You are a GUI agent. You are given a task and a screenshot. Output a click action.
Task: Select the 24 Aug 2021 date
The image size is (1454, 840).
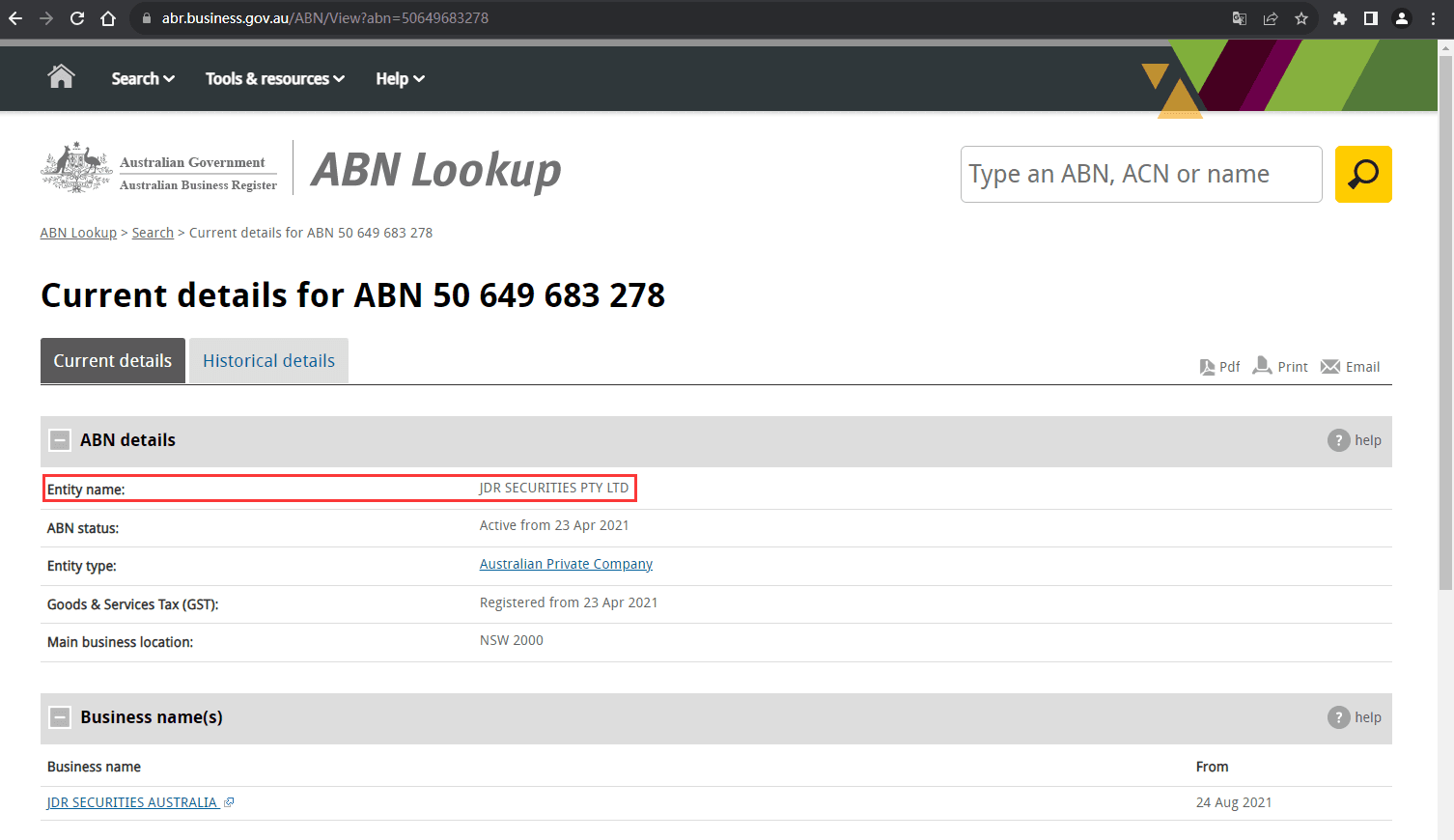pos(1234,802)
